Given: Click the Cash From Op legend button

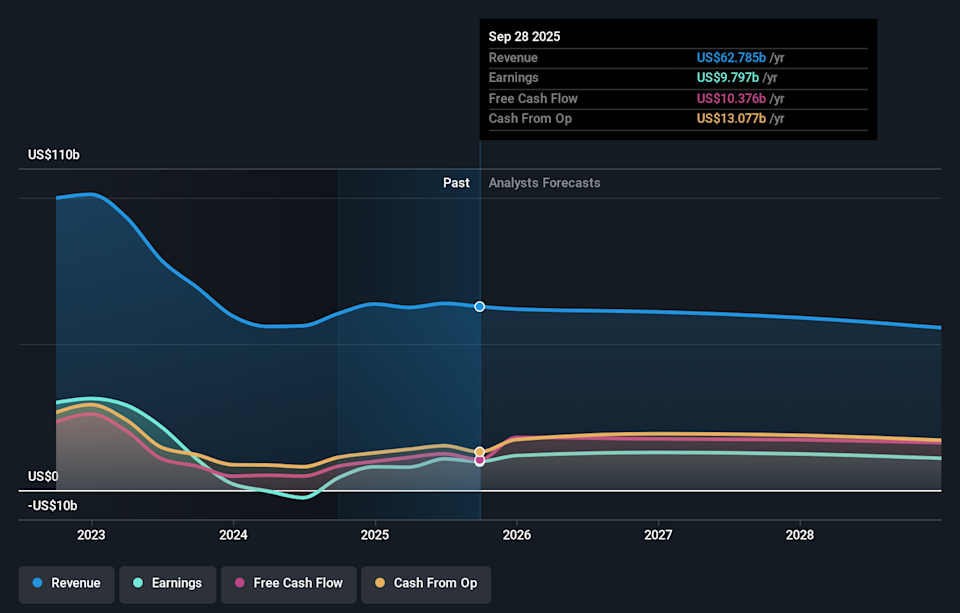Looking at the screenshot, I should point(426,583).
